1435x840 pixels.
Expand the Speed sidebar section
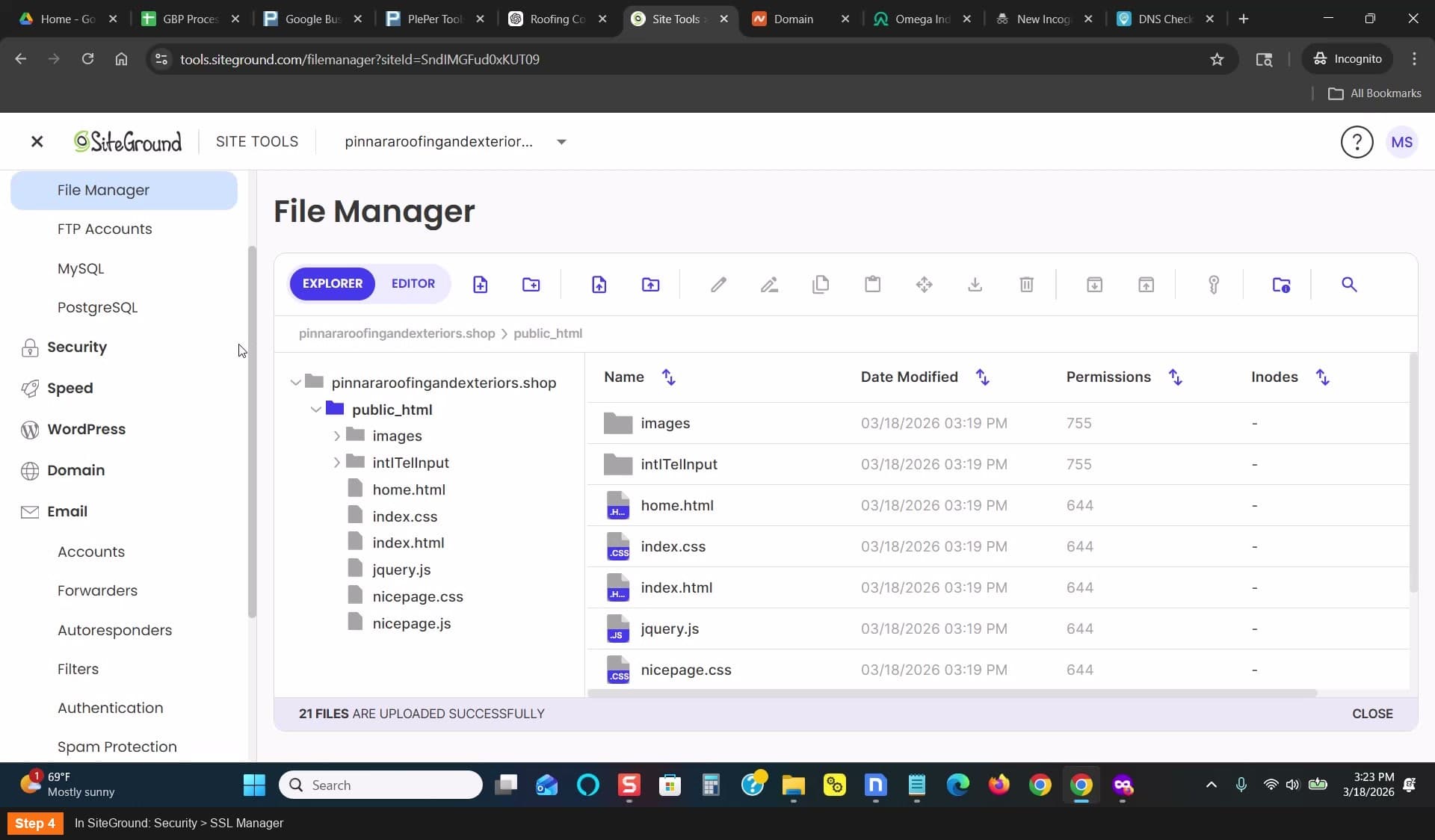point(70,389)
